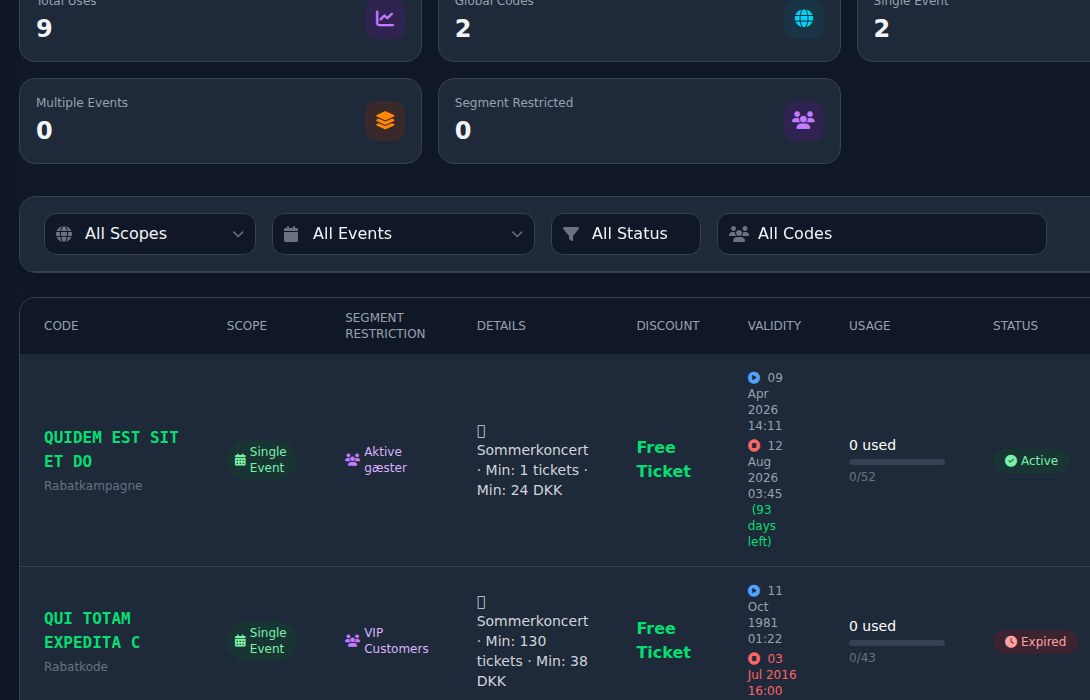The width and height of the screenshot is (1090, 700).
Task: Sort by CODE column header
Action: (x=61, y=326)
